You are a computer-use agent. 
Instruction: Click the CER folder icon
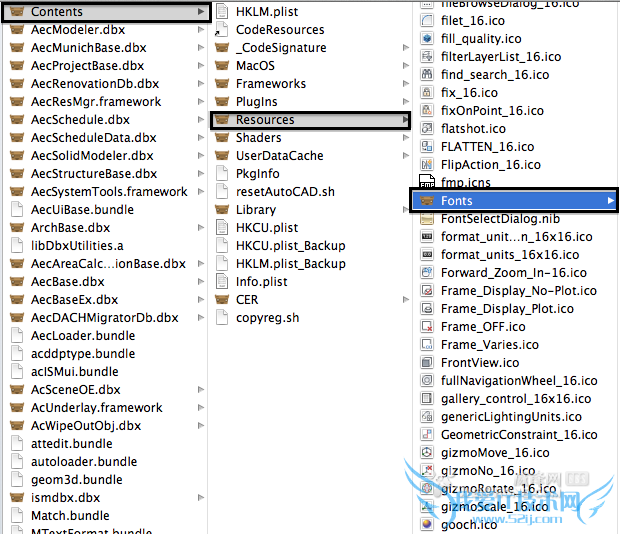point(222,299)
